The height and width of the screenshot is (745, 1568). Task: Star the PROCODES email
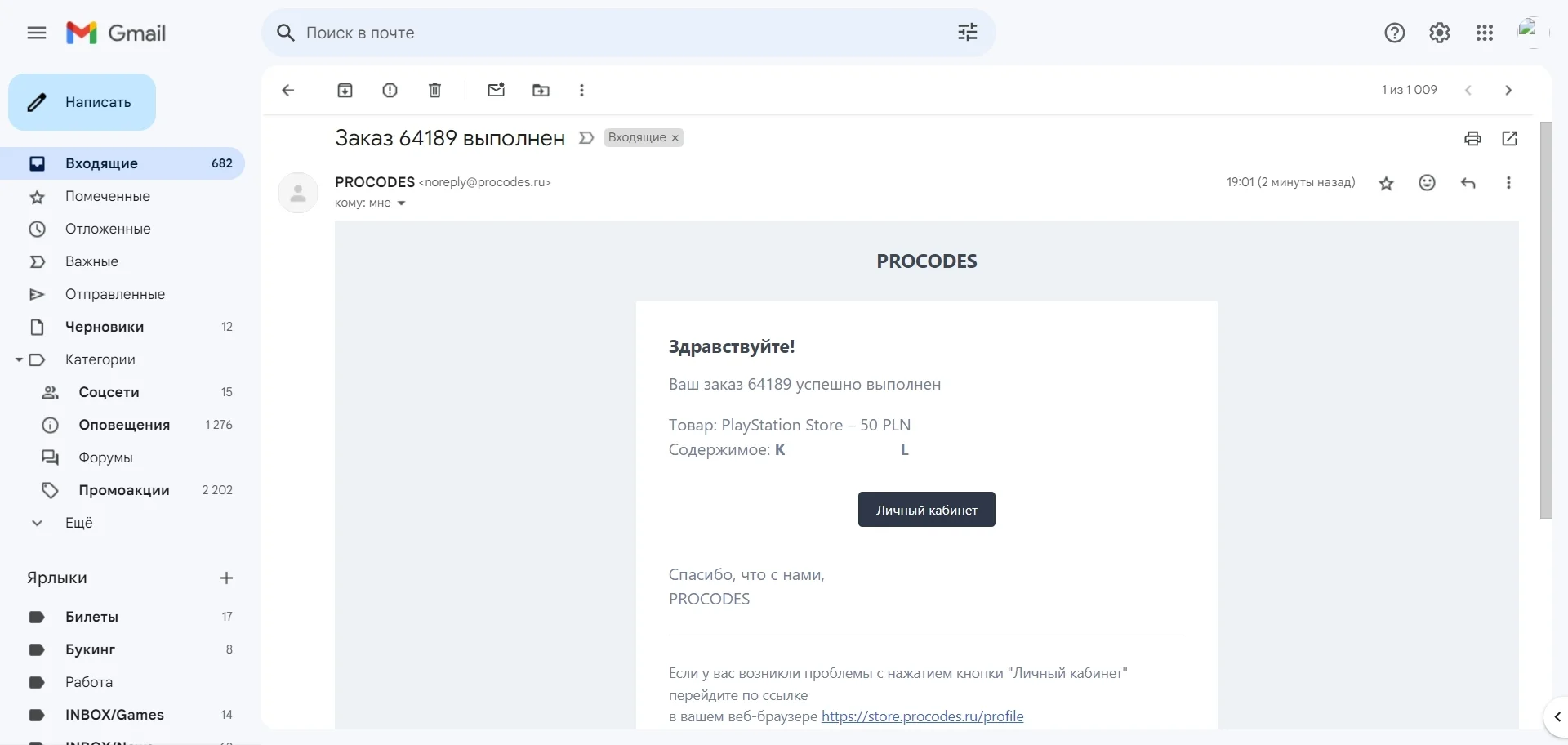click(1387, 183)
